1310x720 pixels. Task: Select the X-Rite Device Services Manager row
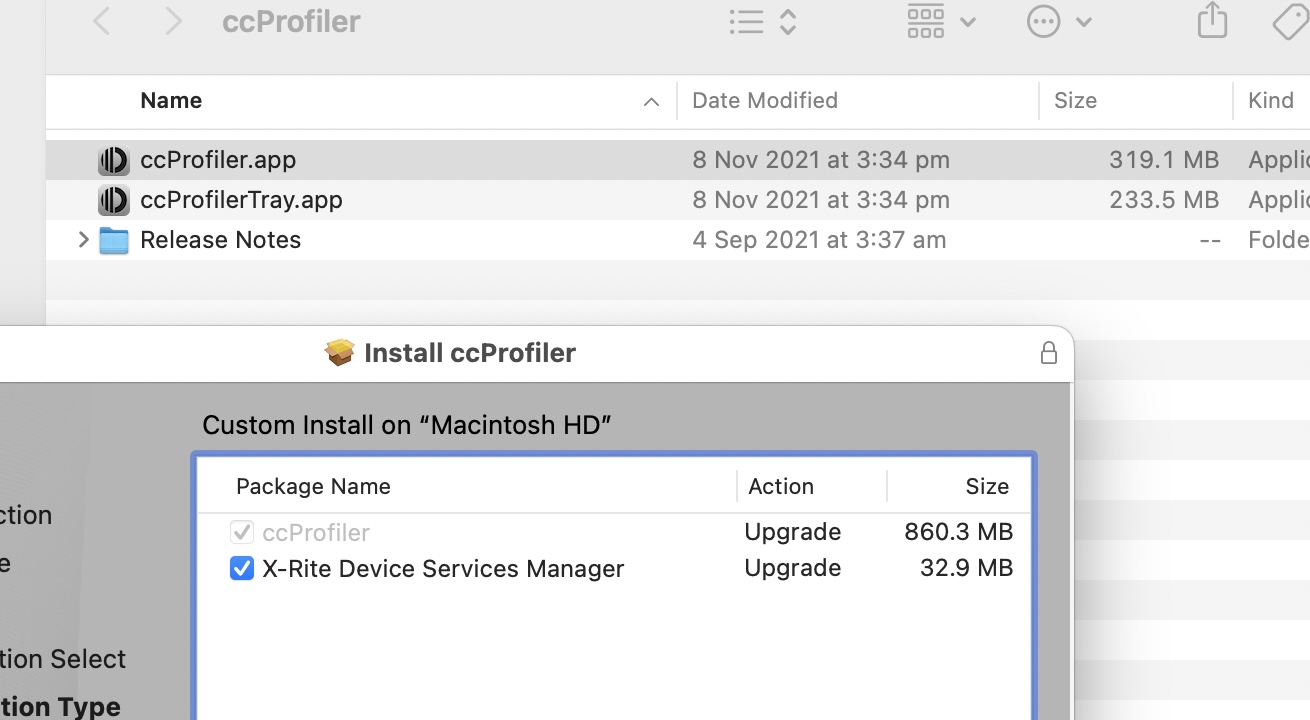[442, 568]
